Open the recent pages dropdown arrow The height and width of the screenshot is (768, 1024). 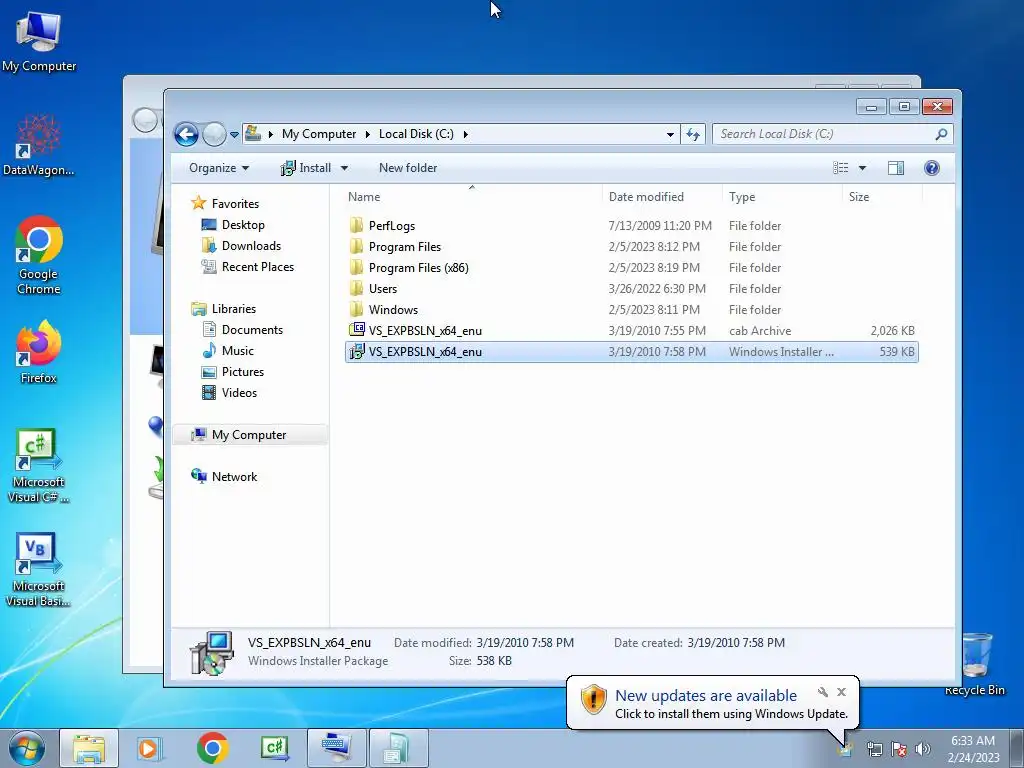[234, 135]
